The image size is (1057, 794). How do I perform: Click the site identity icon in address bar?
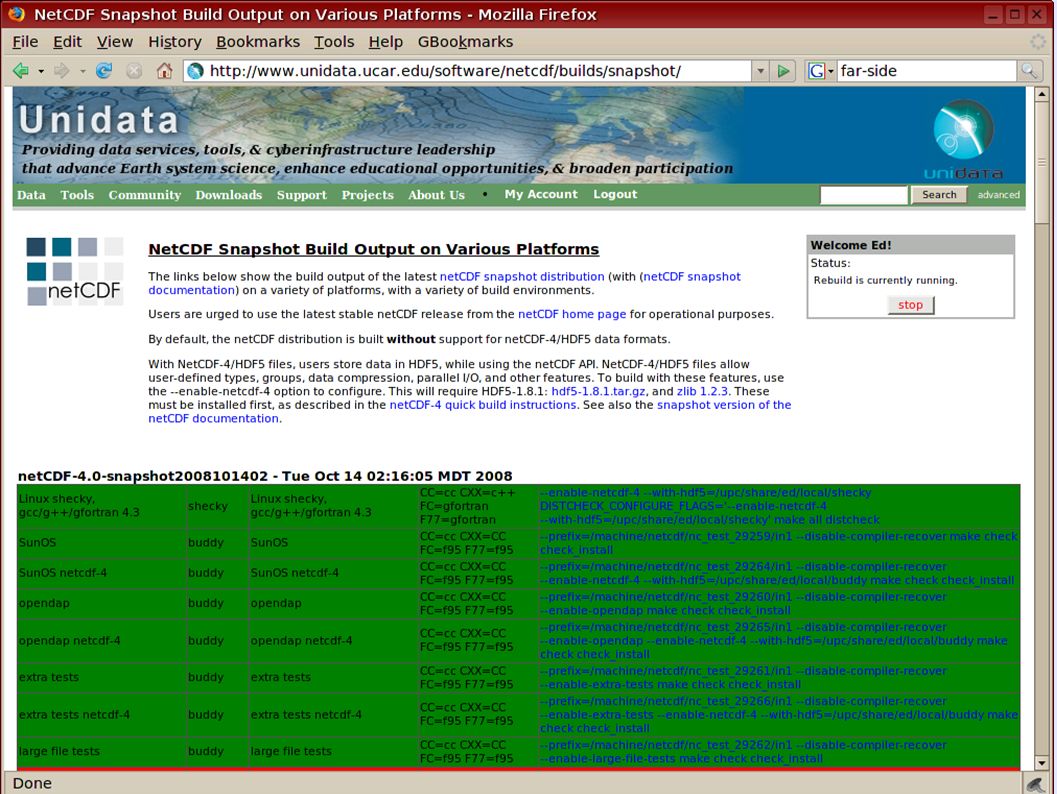tap(195, 71)
